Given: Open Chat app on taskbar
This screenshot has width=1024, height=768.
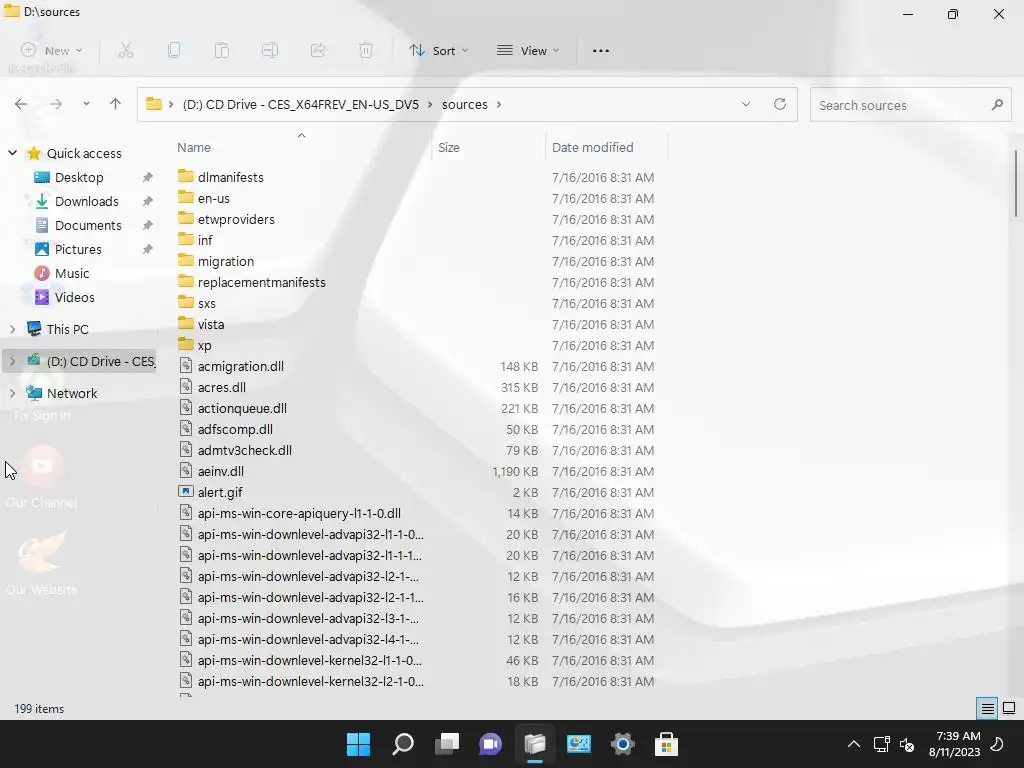Looking at the screenshot, I should (x=490, y=744).
